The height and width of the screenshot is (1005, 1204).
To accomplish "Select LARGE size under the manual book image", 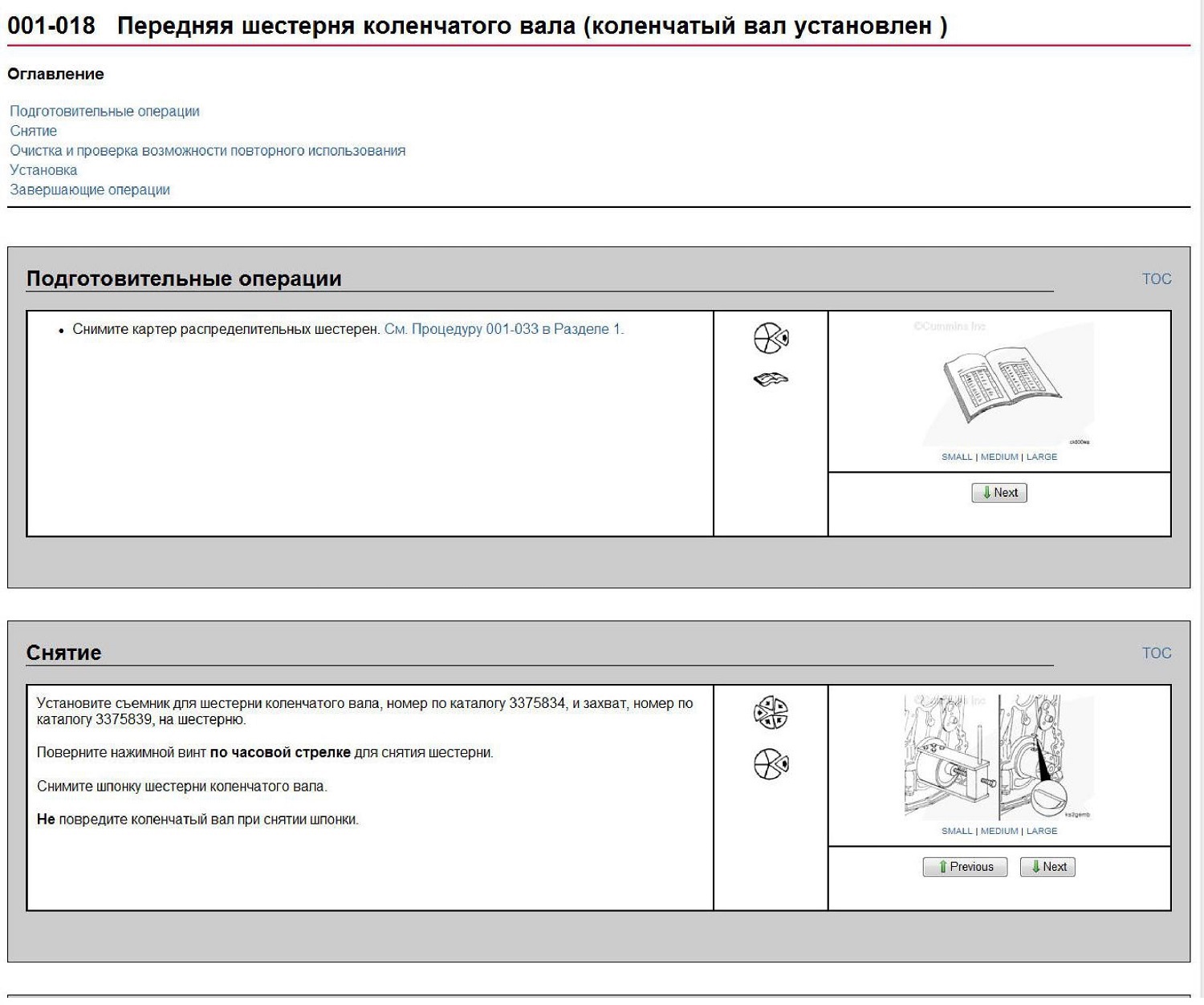I will click(x=1042, y=457).
